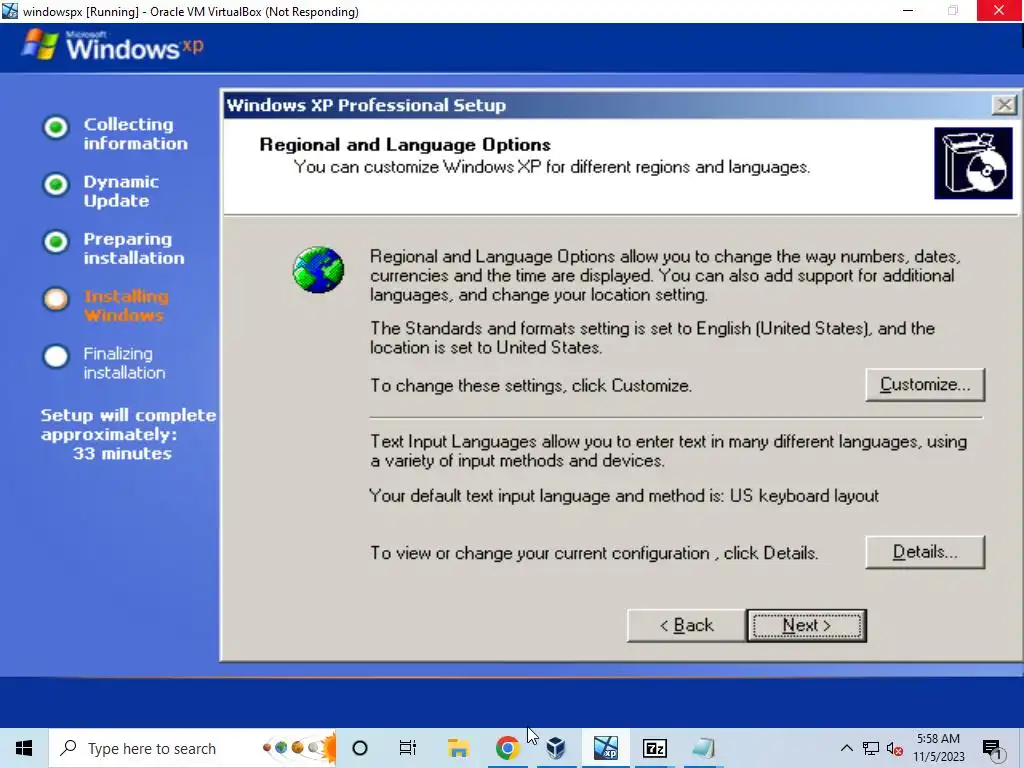Click the Collecting information step indicator
This screenshot has height=768, width=1024.
pos(56,127)
